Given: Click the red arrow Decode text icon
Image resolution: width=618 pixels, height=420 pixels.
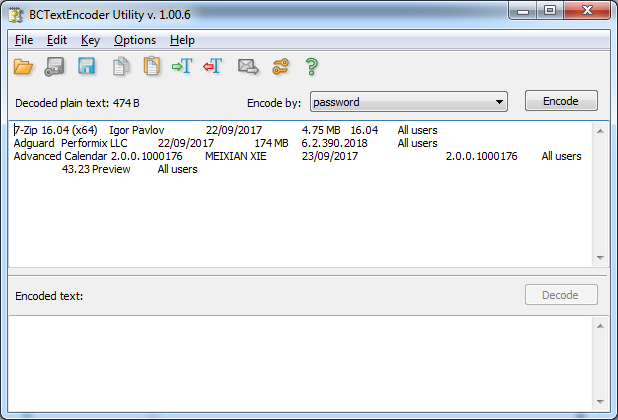Looking at the screenshot, I should pyautogui.click(x=212, y=67).
